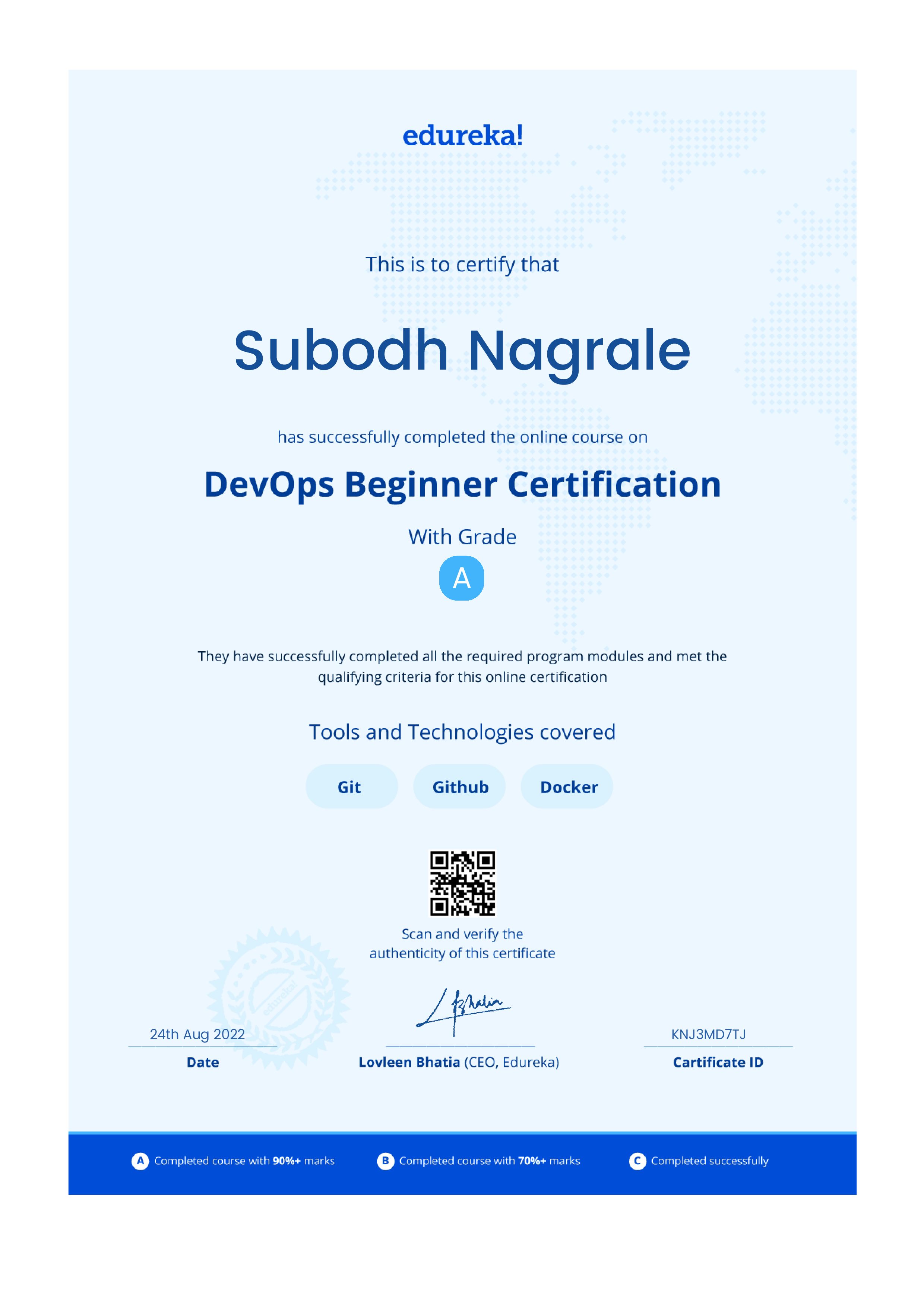
Task: Select the Github technology pill
Action: pyautogui.click(x=459, y=787)
